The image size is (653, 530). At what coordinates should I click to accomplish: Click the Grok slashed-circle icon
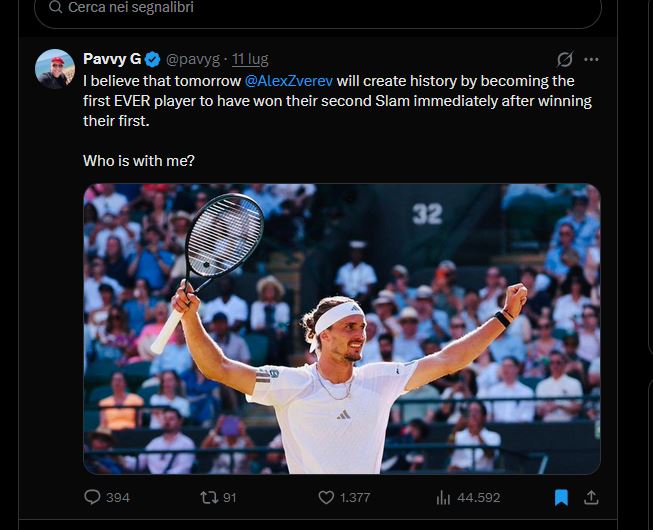pos(565,60)
